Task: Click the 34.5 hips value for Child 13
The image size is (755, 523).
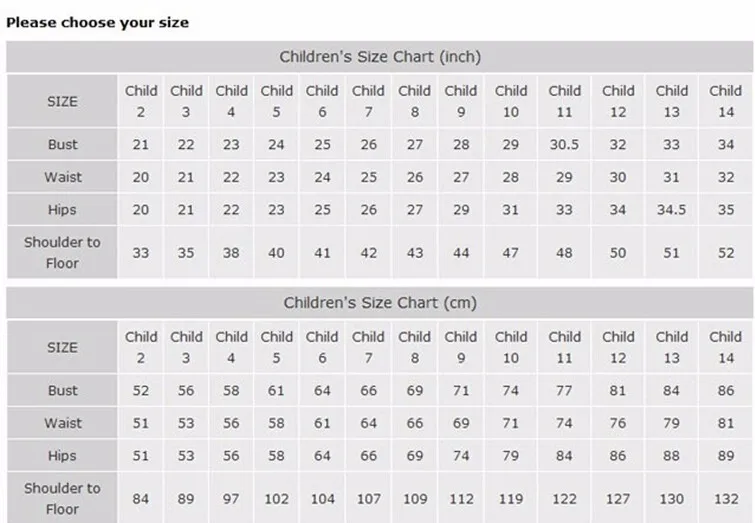Action: (671, 210)
